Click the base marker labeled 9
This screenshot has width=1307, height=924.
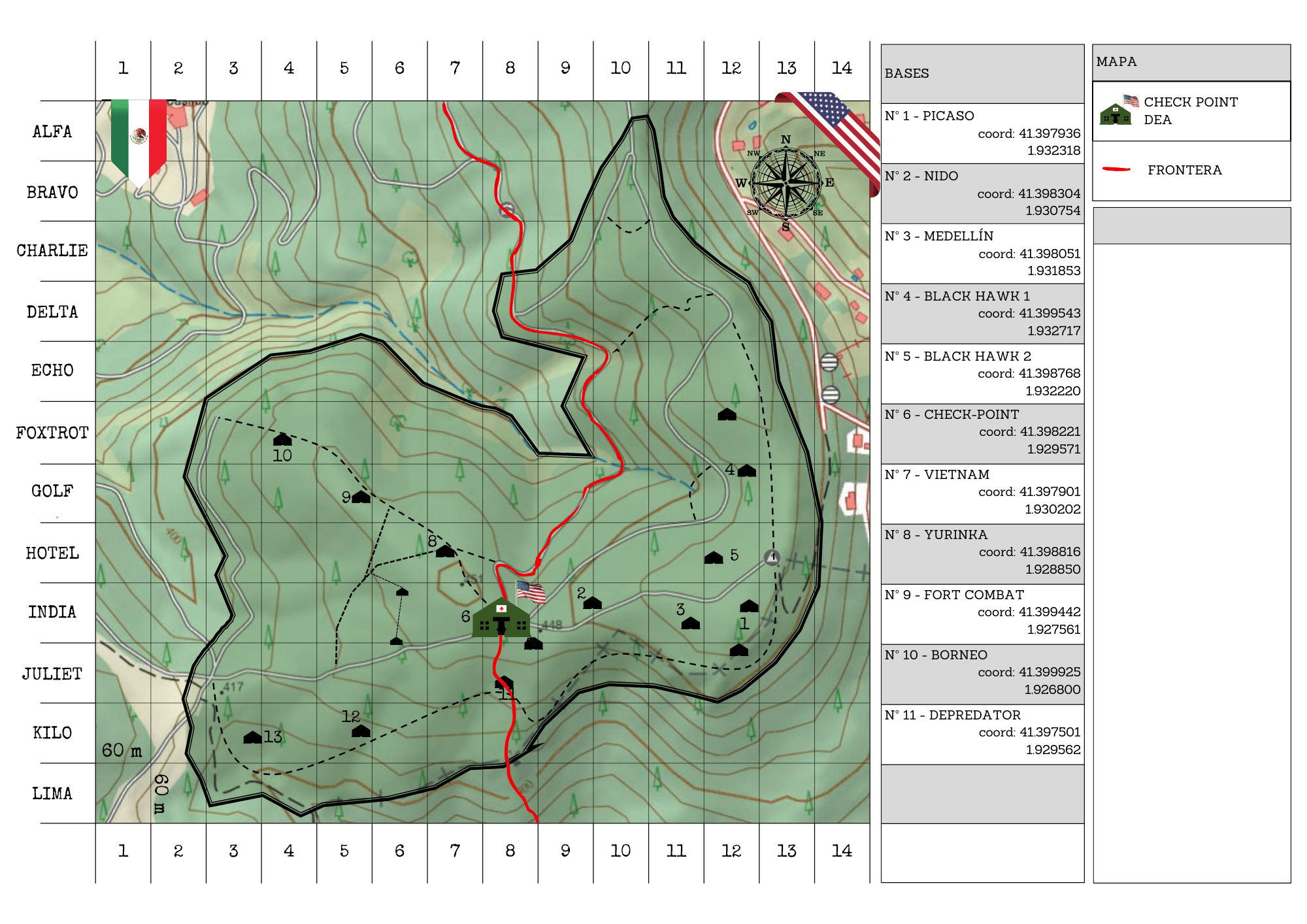tap(361, 497)
